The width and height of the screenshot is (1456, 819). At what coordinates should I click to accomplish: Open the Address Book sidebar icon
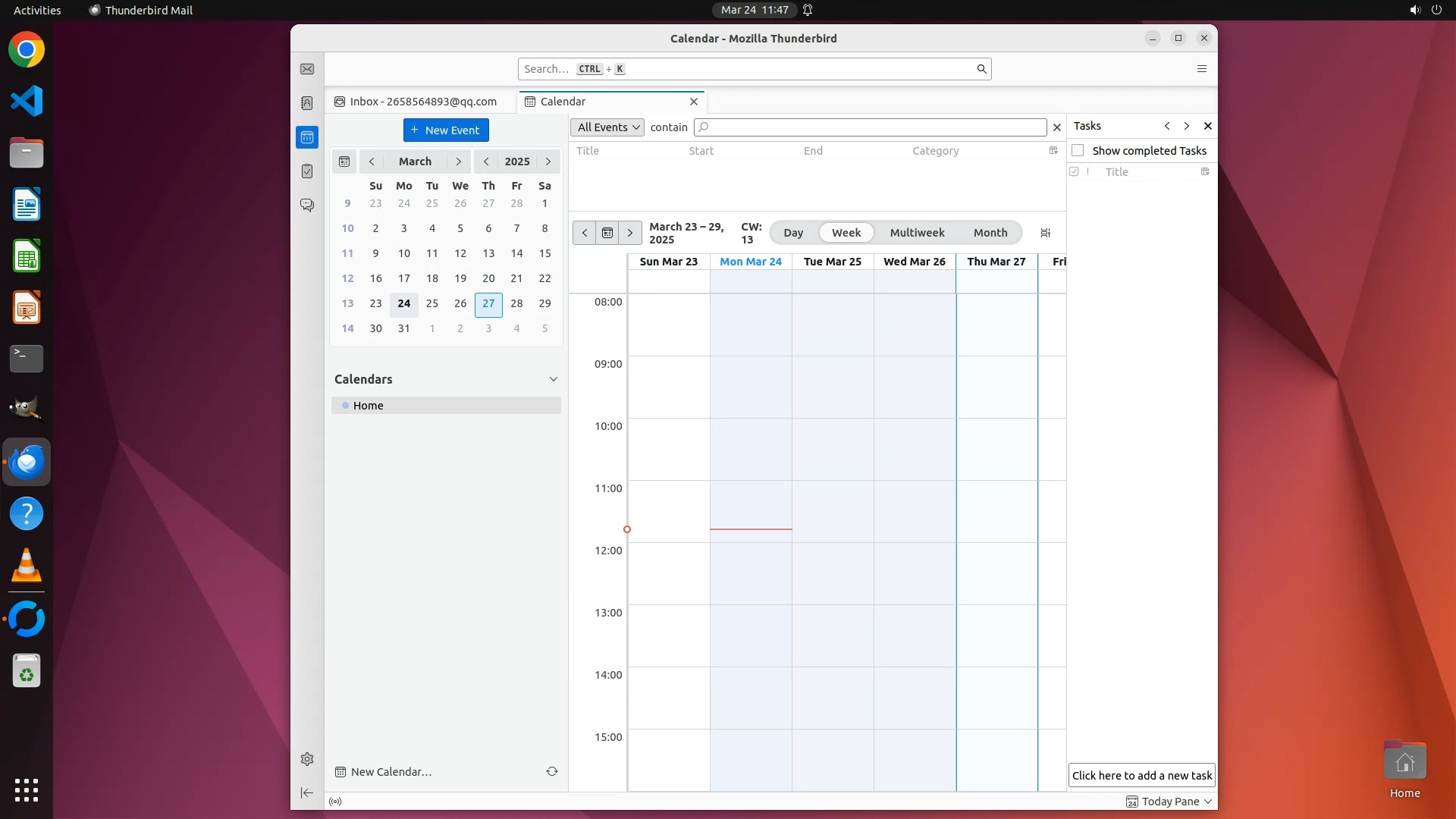(x=307, y=103)
